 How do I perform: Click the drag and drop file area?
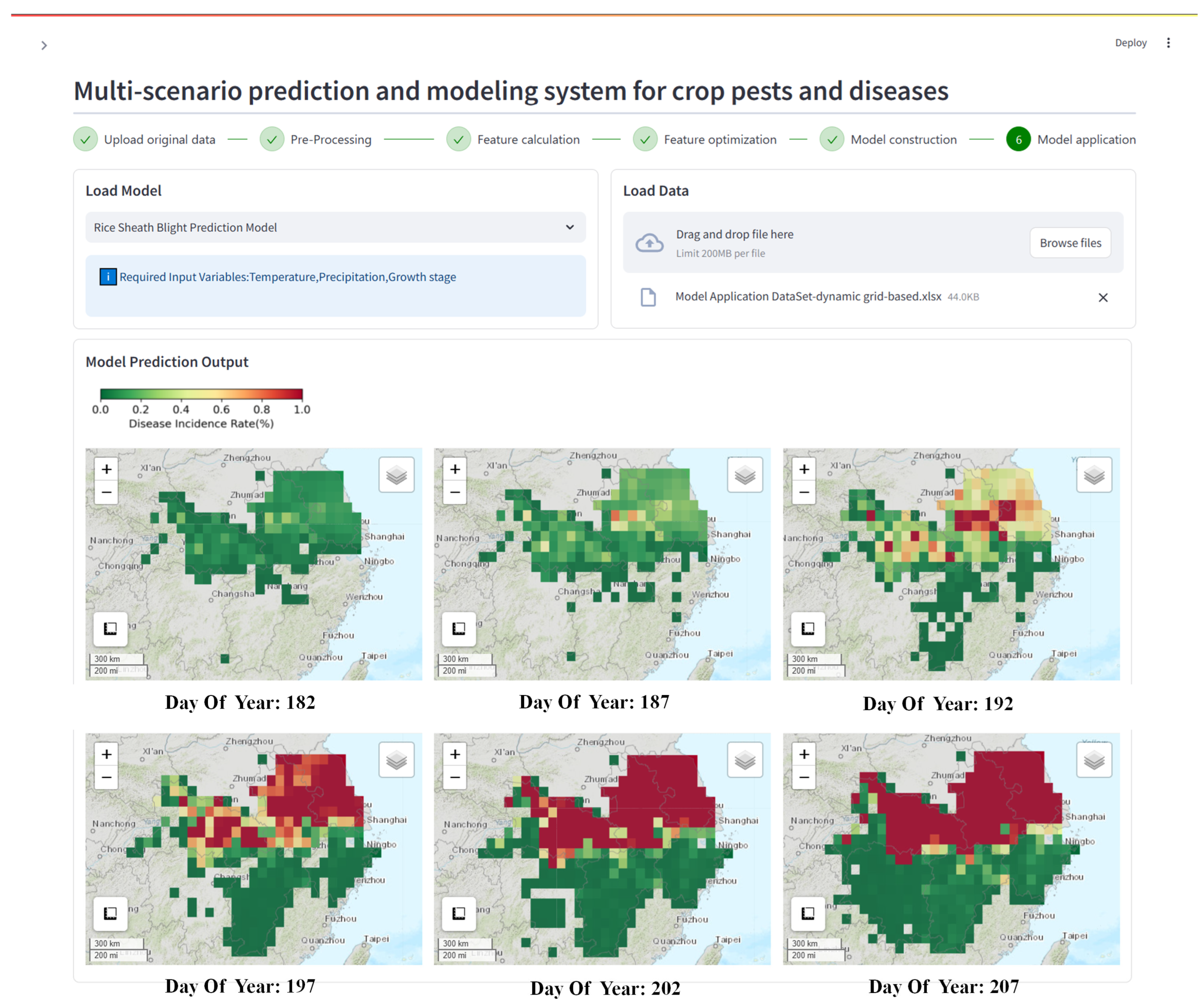(x=831, y=243)
